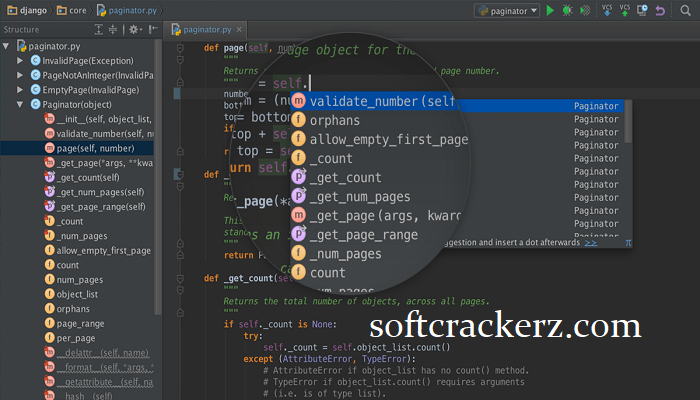Image resolution: width=700 pixels, height=400 pixels.
Task: Click the sort/expand icon in Structure toolbar
Action: 99,29
